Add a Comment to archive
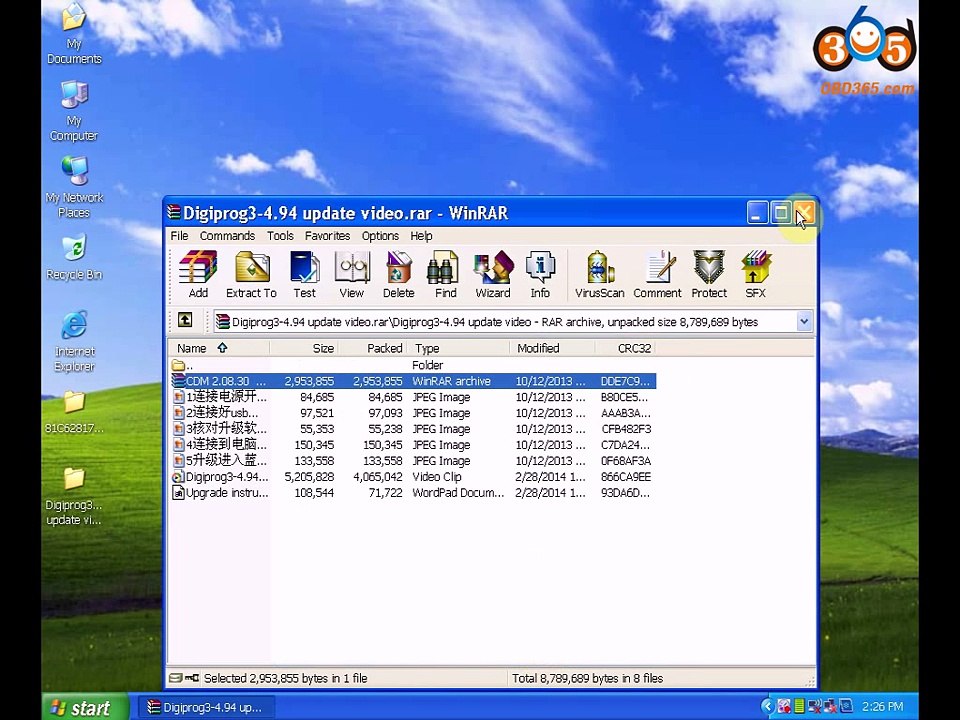Viewport: 960px width, 720px height. (x=657, y=274)
